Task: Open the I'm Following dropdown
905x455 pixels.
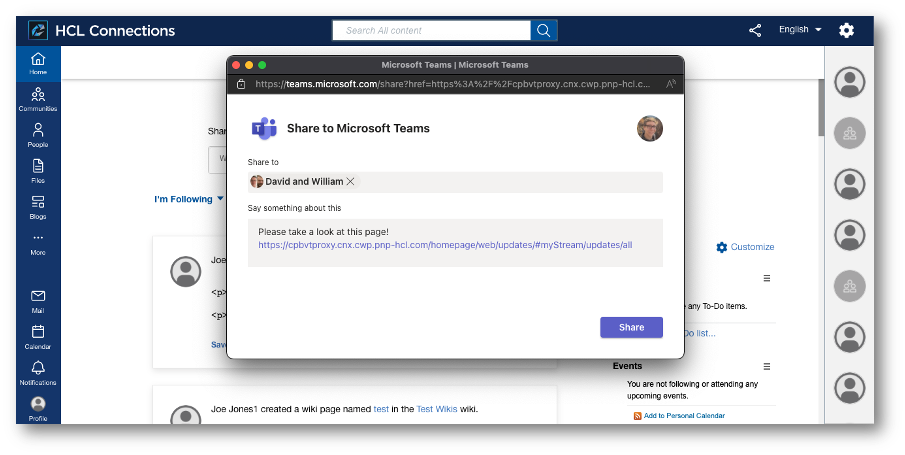Action: (x=189, y=199)
